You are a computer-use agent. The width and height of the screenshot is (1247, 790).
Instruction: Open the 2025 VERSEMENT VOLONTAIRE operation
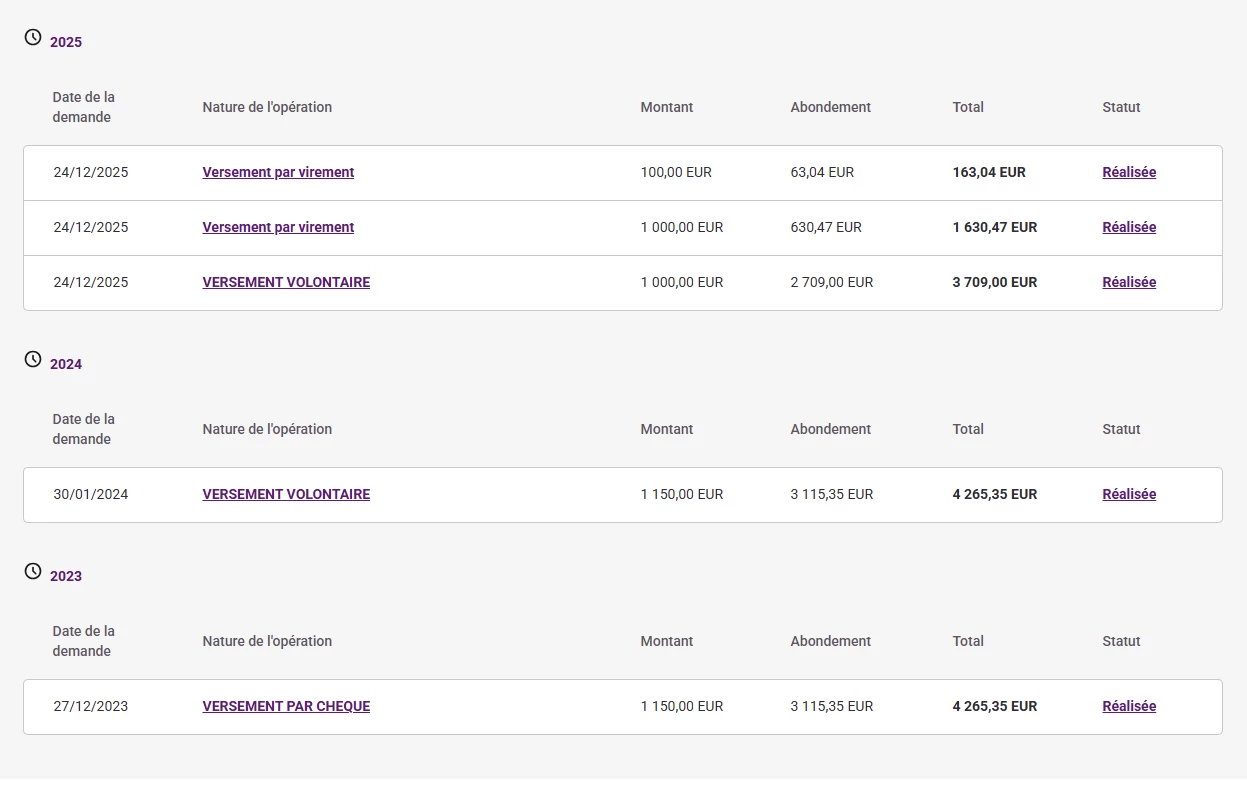click(286, 282)
